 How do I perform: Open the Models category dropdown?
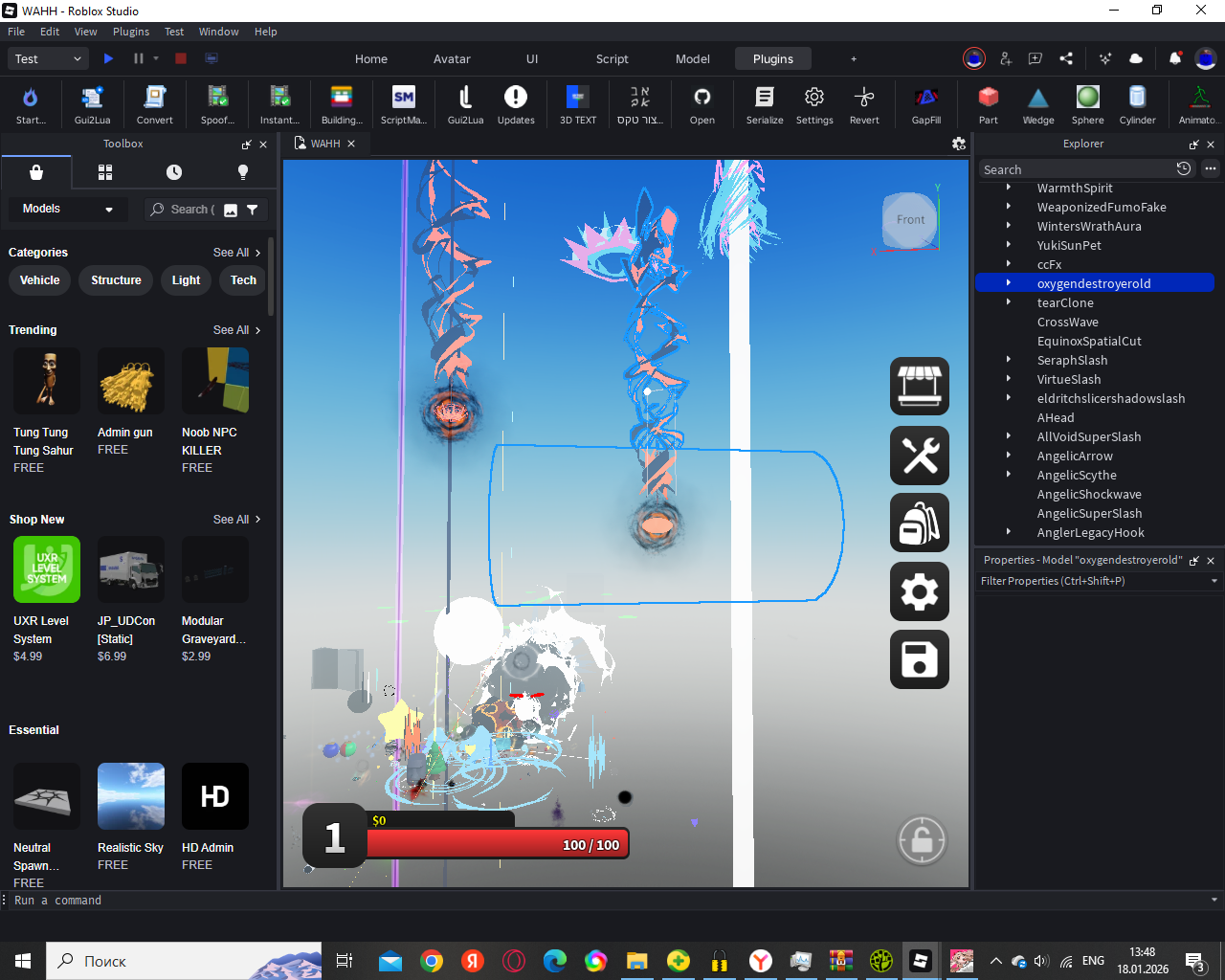tap(67, 209)
